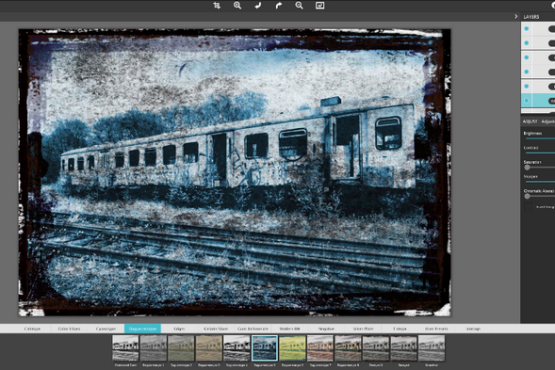
Task: Select the ADJUST panel tab
Action: click(x=530, y=121)
